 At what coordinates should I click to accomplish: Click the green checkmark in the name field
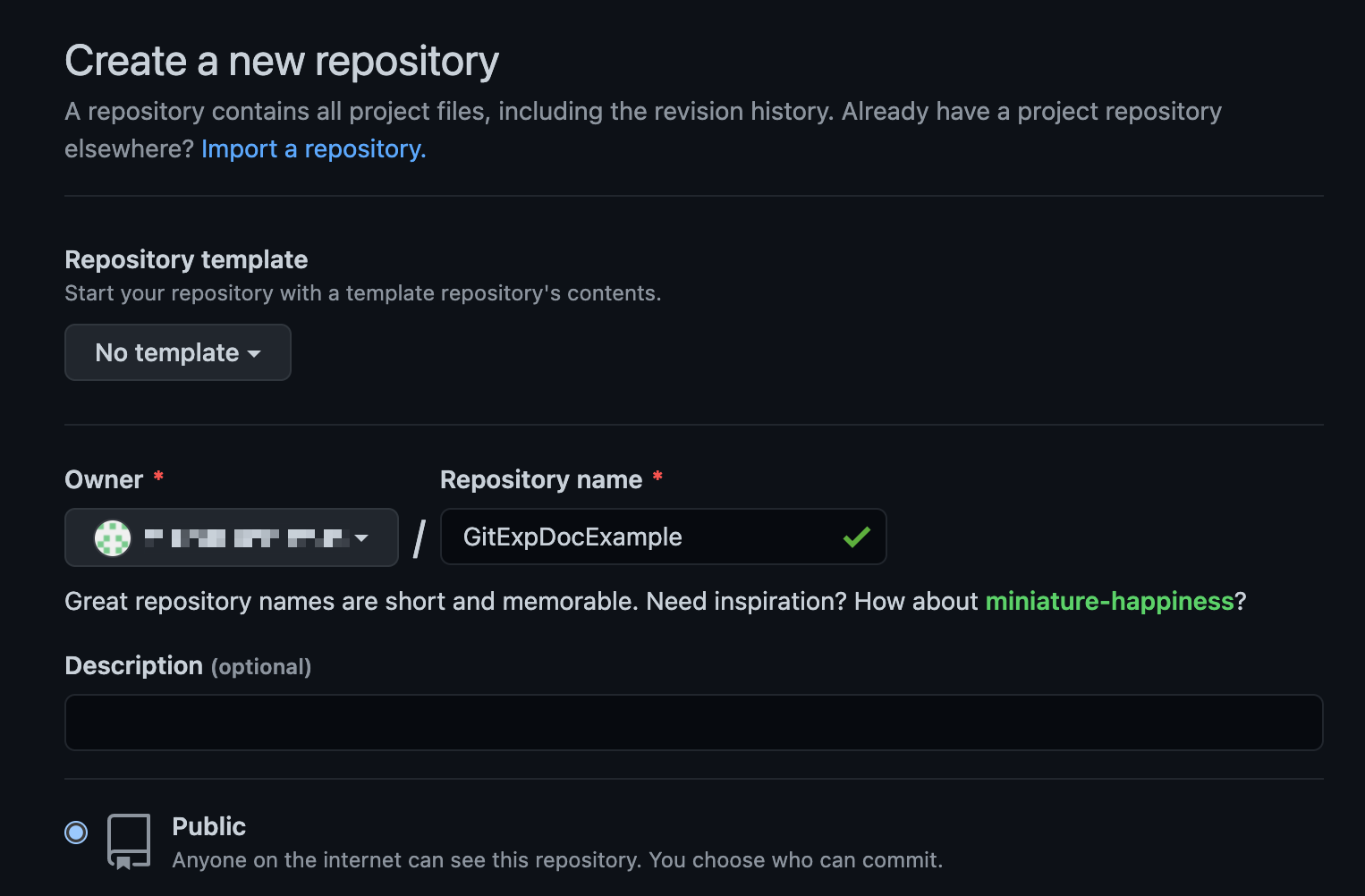tap(857, 537)
